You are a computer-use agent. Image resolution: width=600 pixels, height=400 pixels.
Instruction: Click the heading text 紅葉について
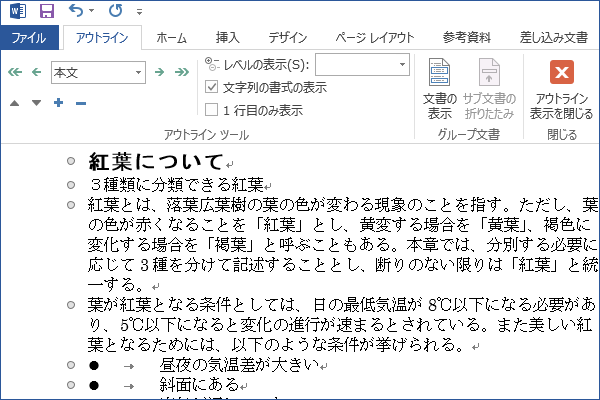click(x=155, y=161)
